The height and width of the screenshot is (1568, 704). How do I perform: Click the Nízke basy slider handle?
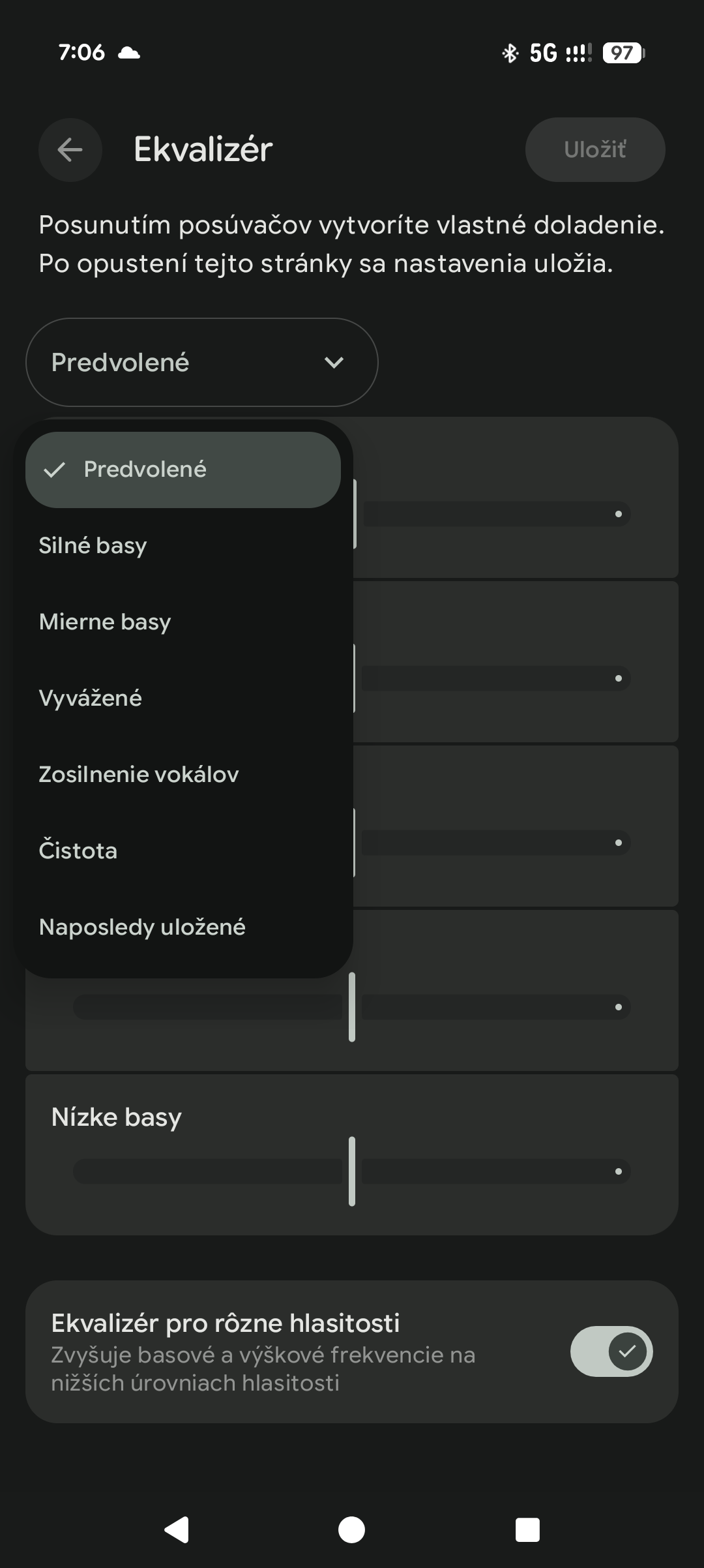click(352, 1171)
